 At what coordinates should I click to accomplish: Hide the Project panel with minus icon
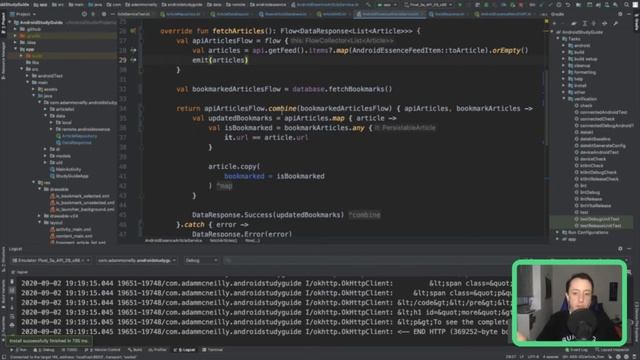[112, 14]
